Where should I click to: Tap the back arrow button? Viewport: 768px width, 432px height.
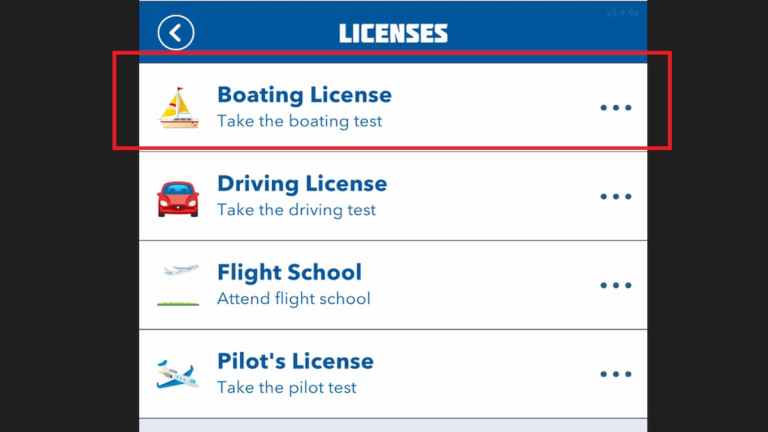pos(176,32)
